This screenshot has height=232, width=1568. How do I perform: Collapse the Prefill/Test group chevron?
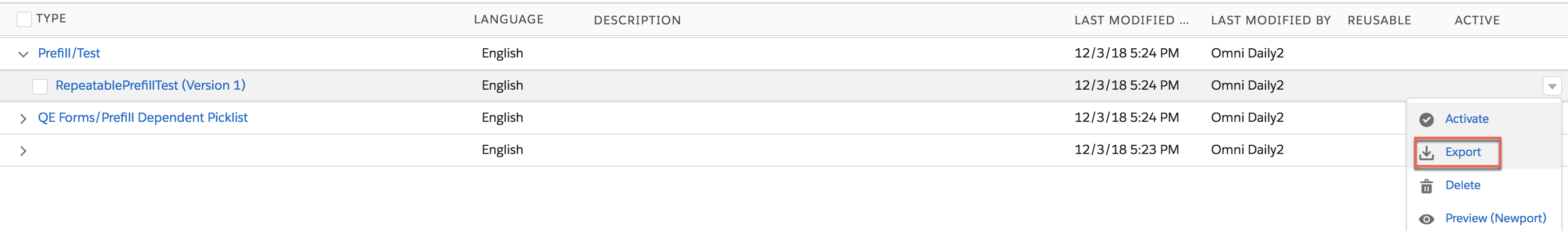pyautogui.click(x=23, y=54)
